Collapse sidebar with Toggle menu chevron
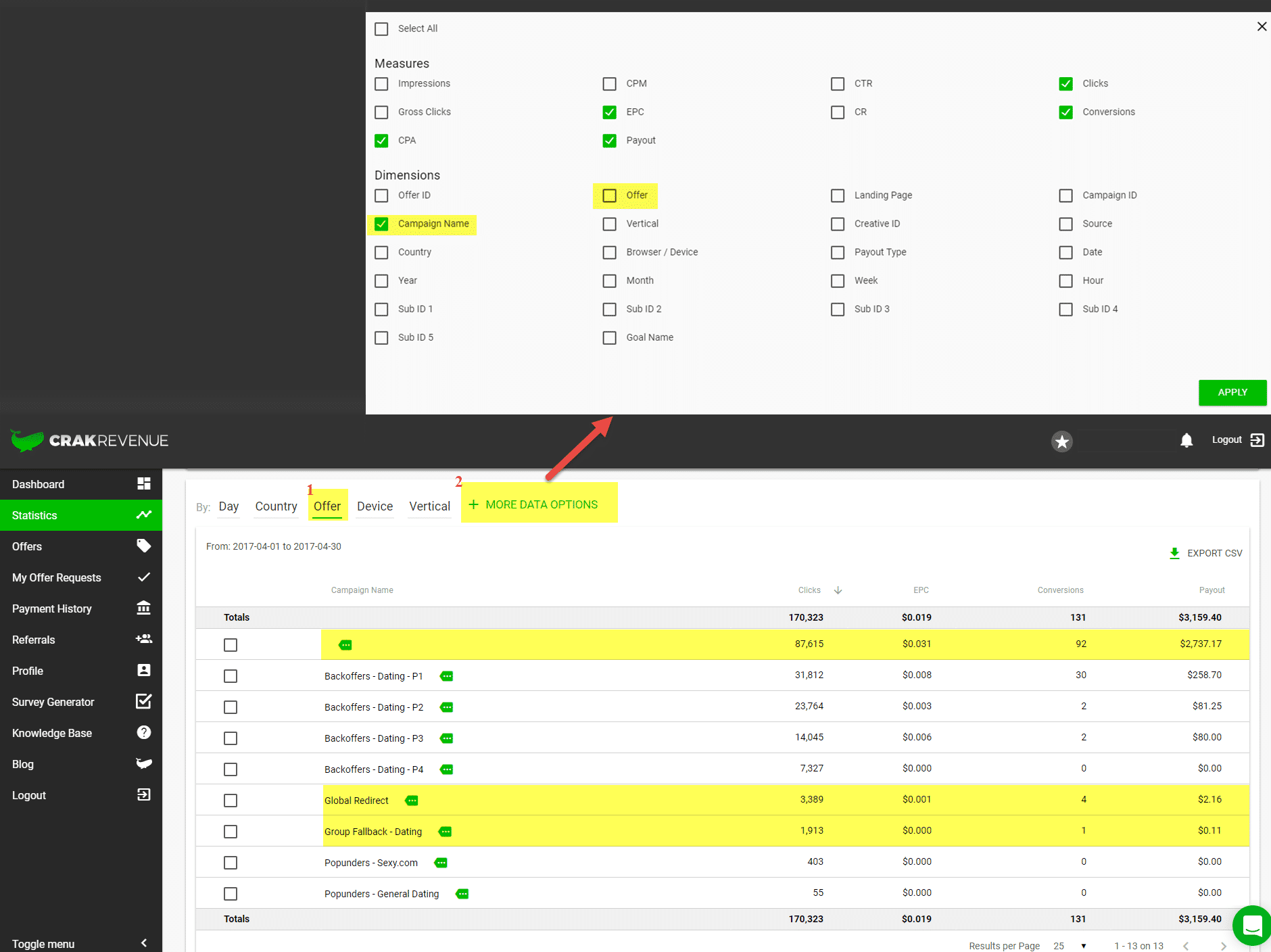The image size is (1271, 952). coord(143,943)
